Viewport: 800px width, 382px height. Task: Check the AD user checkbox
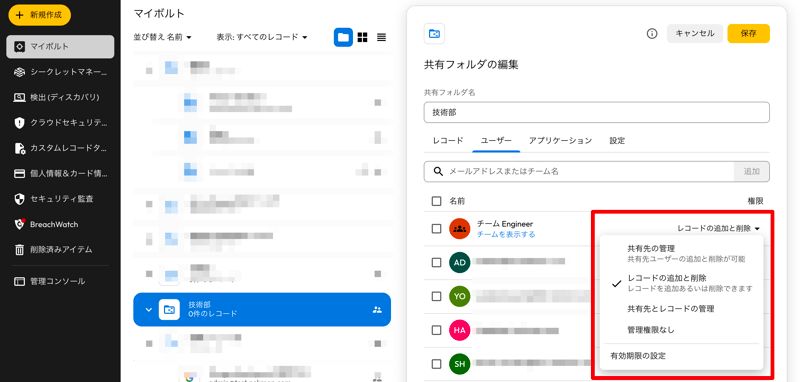436,262
